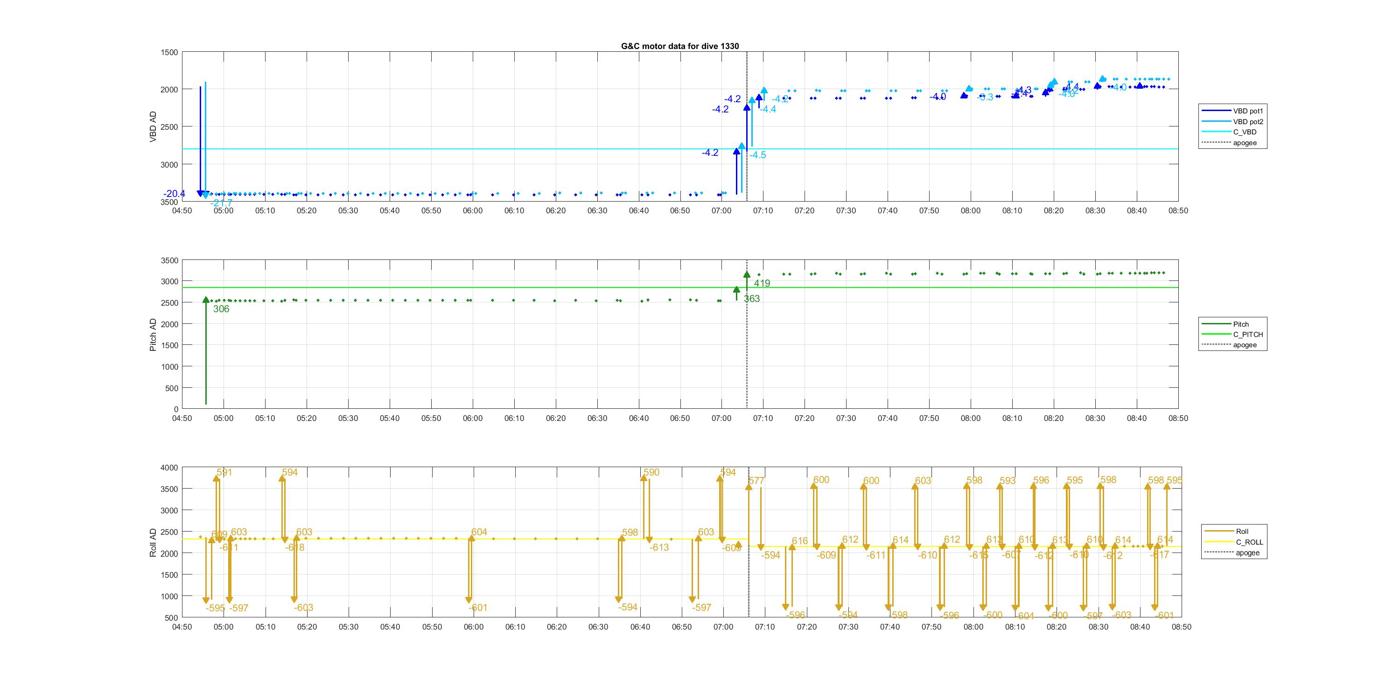Click the '04:50' time tick under the Roll plot

tap(182, 627)
